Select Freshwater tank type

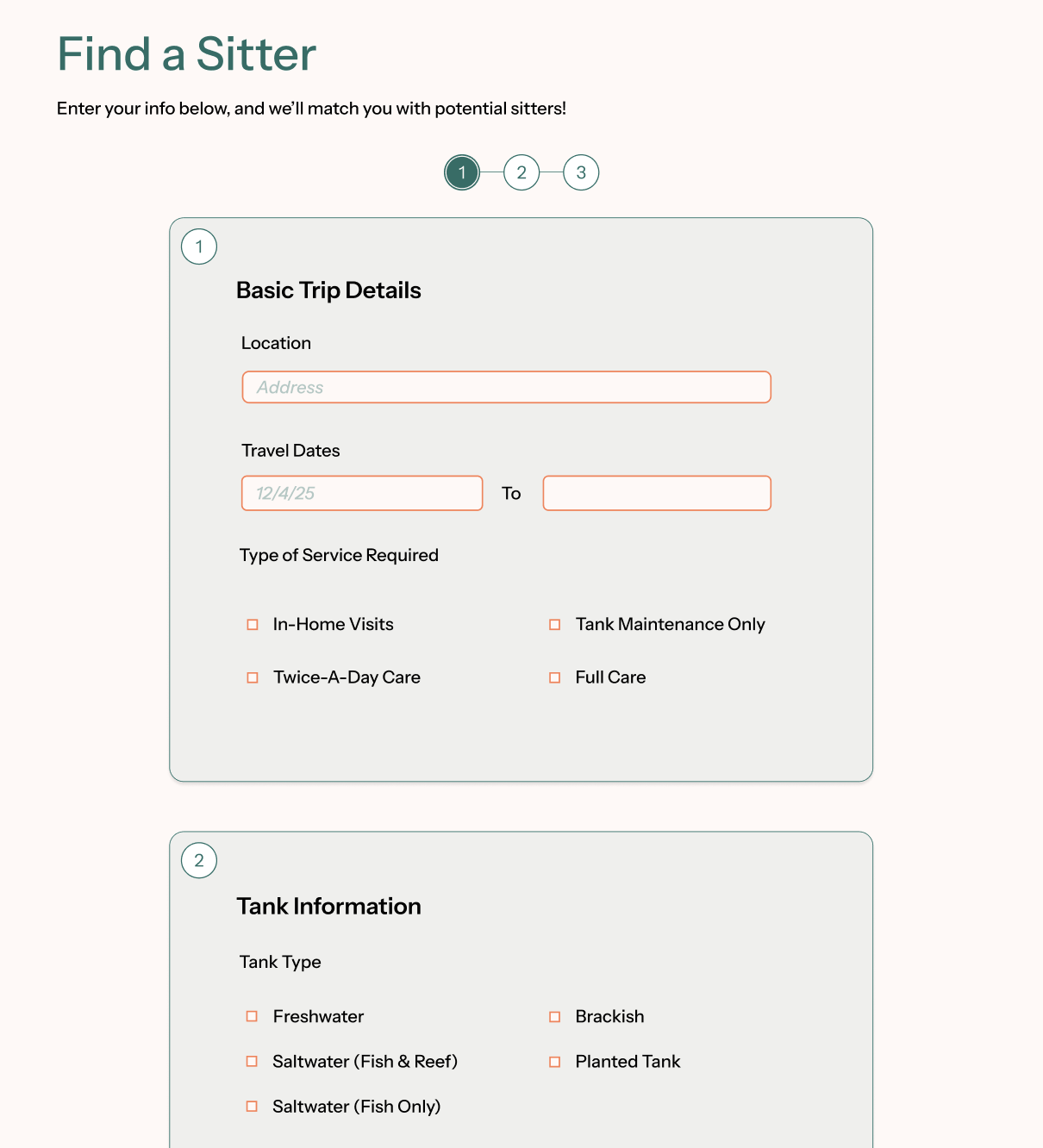click(x=252, y=1017)
